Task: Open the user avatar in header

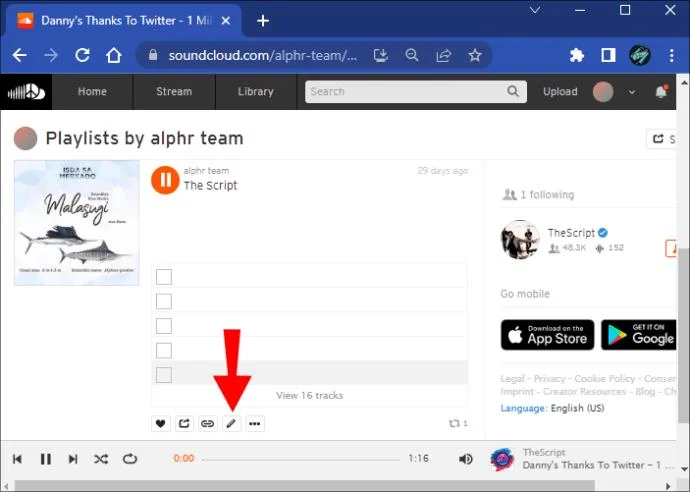Action: [x=603, y=92]
